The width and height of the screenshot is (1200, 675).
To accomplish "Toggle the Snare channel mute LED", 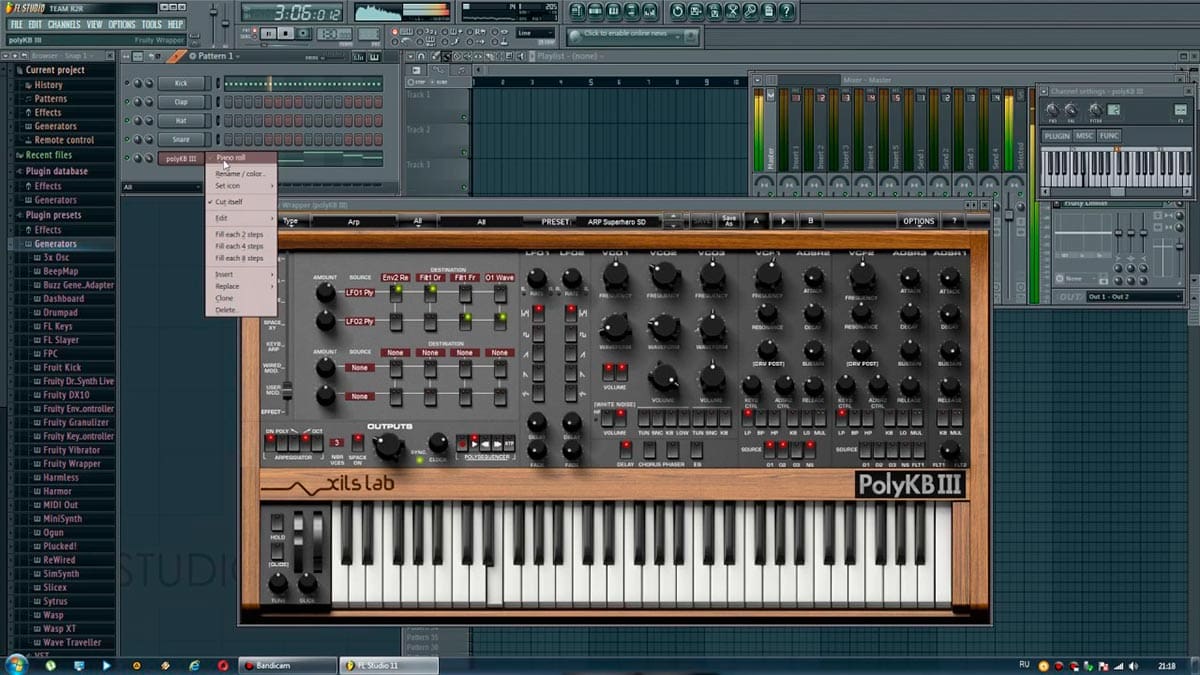I will pyautogui.click(x=128, y=139).
